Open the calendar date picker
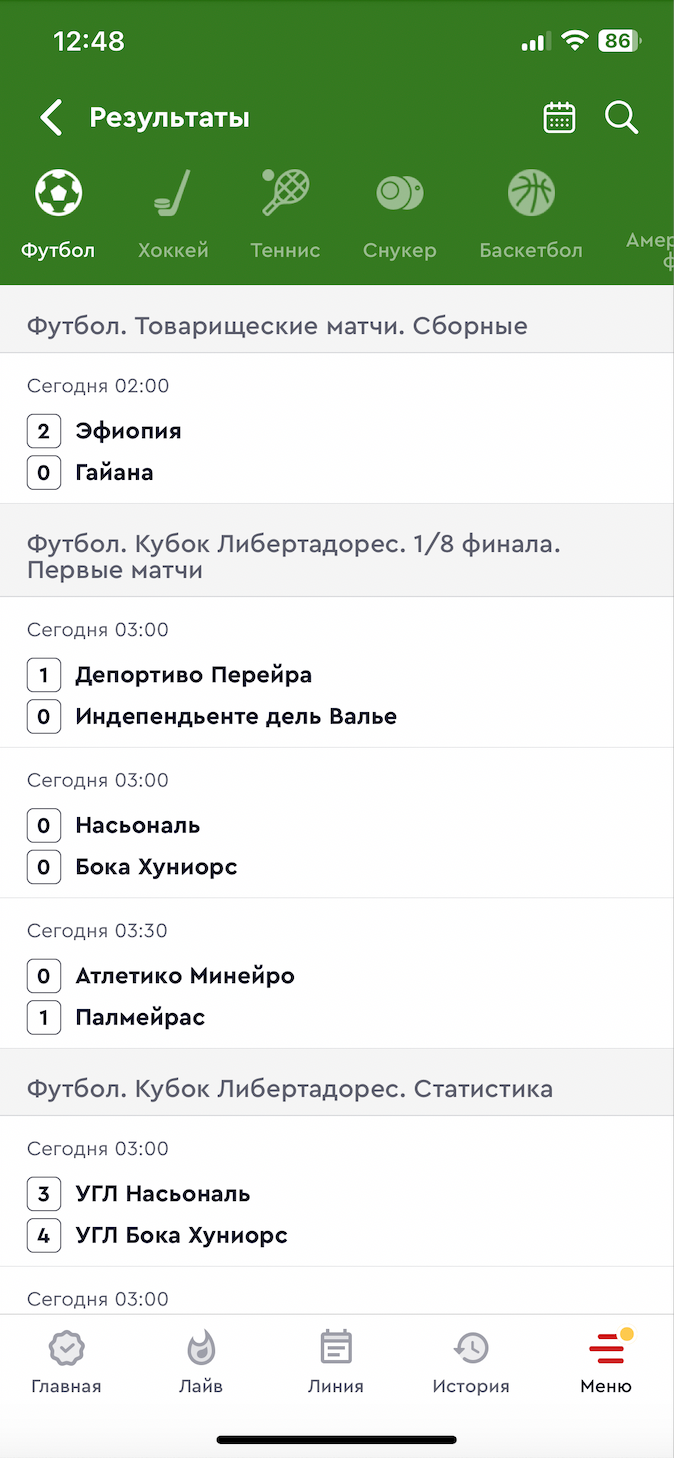Viewport: 674px width, 1458px height. coord(559,118)
